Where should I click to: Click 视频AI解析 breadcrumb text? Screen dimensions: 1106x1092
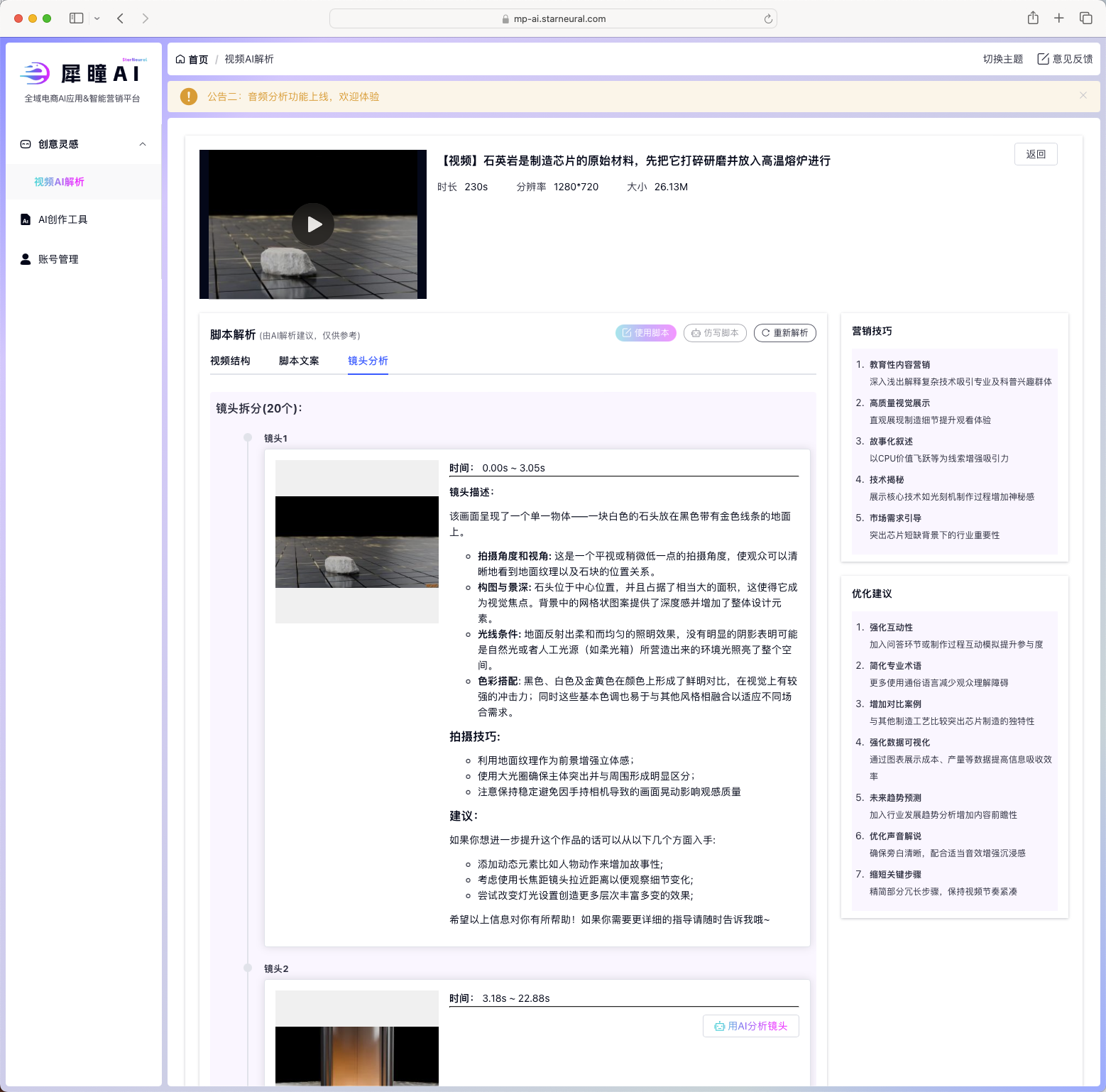249,59
